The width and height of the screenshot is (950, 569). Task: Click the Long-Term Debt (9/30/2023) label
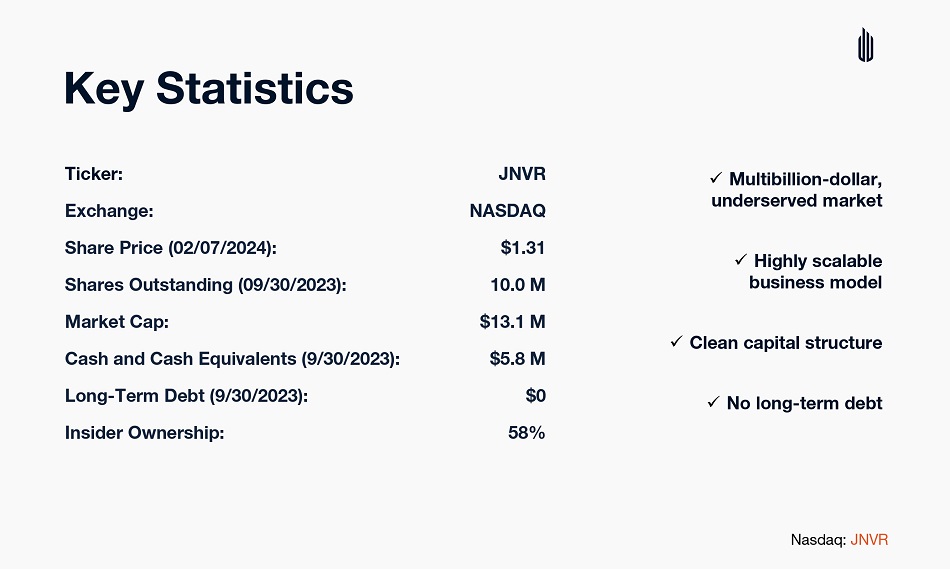coord(186,395)
